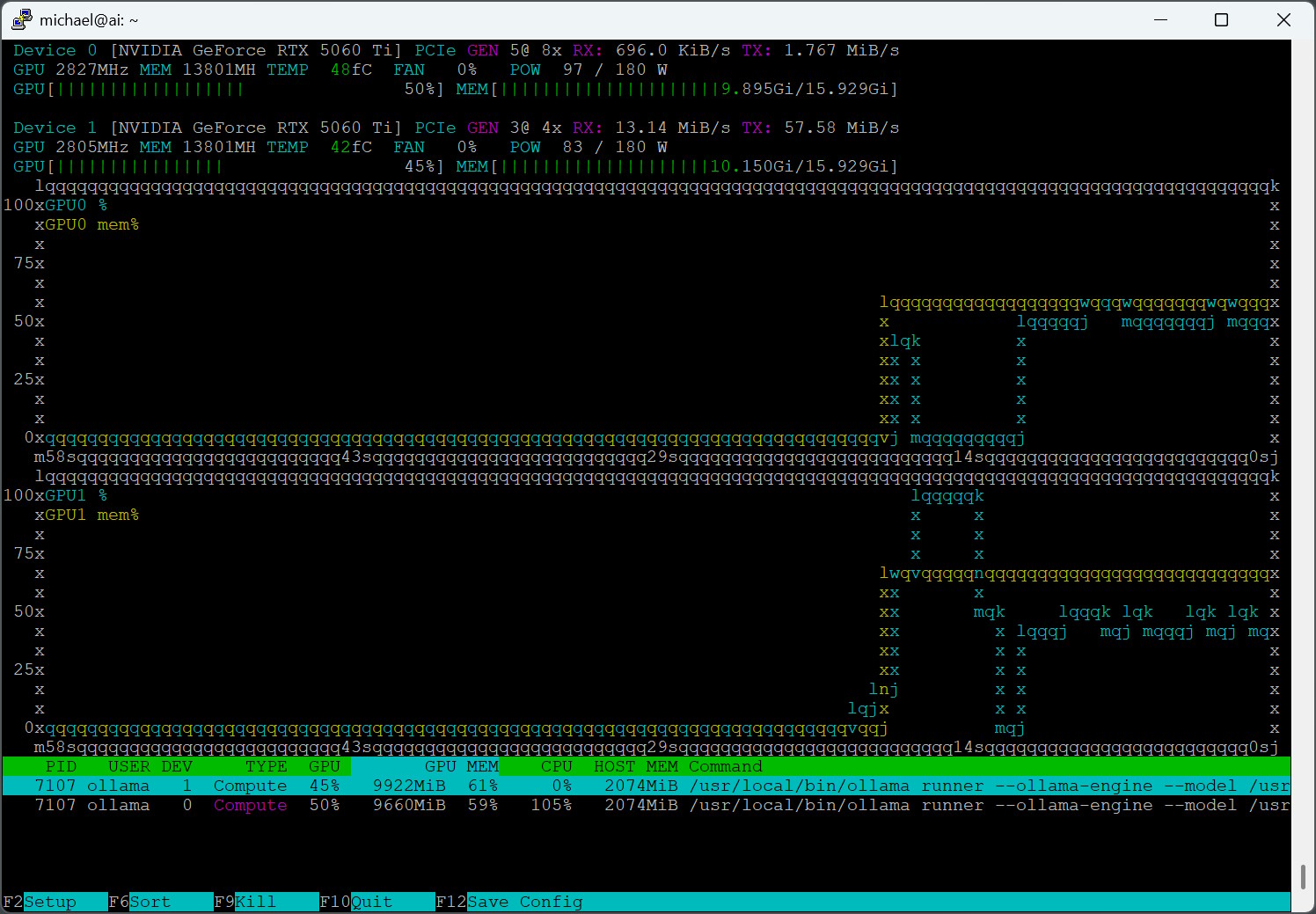
Task: Click the GPU1 % legend label in the chart
Action: pos(76,495)
